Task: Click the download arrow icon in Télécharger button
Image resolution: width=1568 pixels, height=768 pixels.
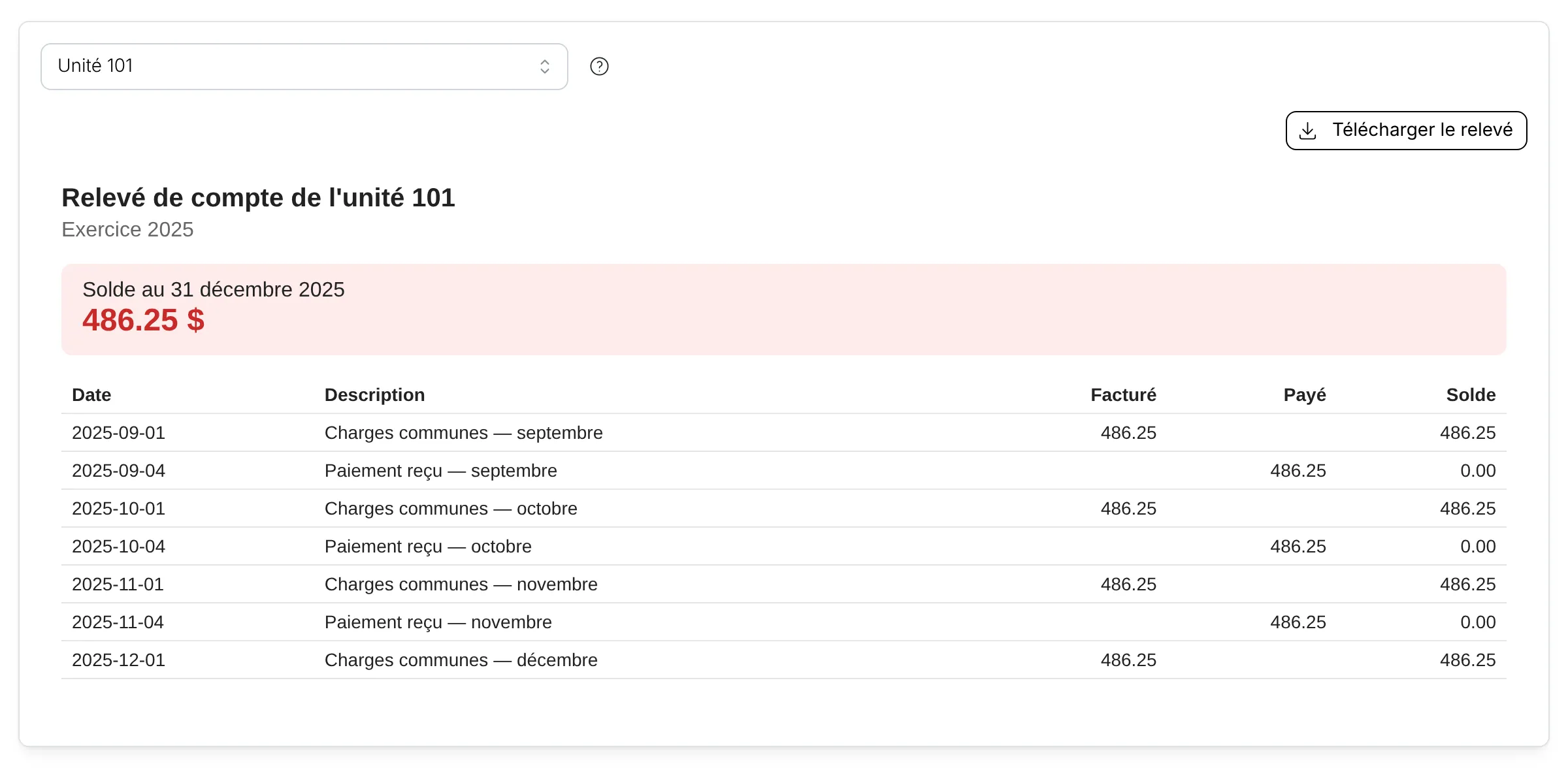Action: (1307, 131)
